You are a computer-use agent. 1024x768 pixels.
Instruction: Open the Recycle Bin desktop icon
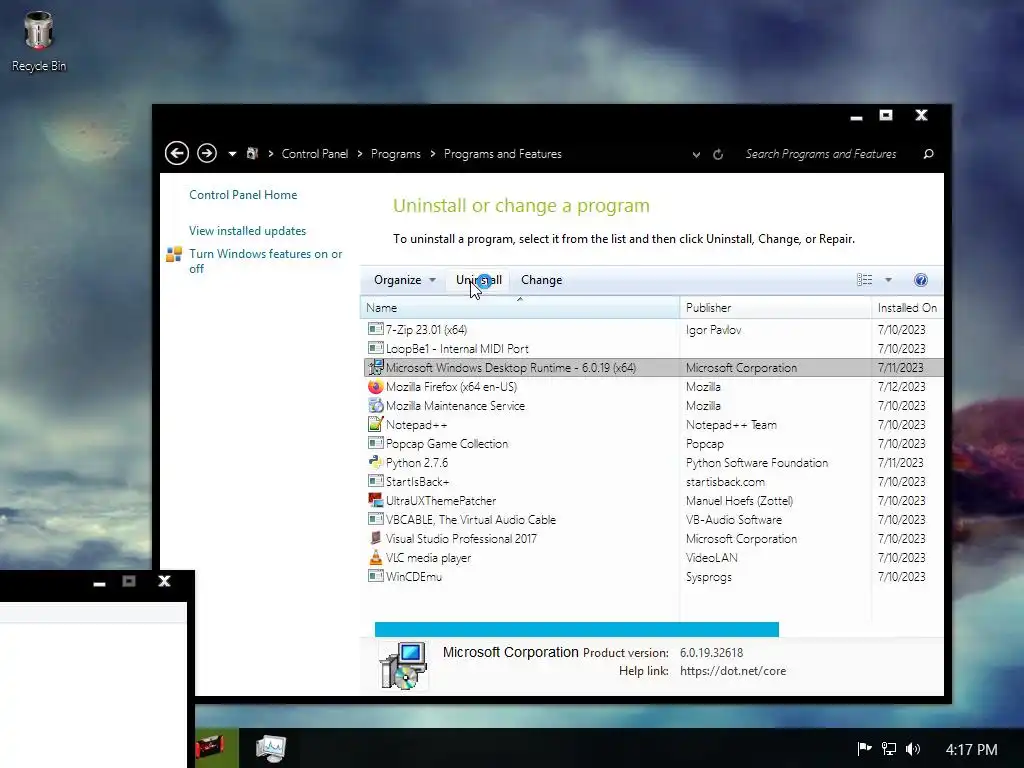click(x=39, y=41)
